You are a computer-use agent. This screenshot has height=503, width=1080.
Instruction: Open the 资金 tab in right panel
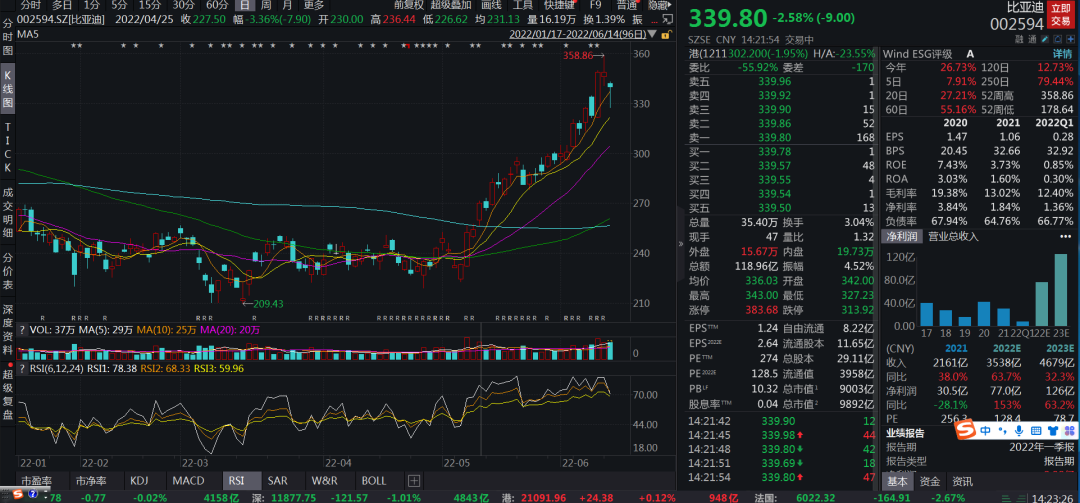929,481
